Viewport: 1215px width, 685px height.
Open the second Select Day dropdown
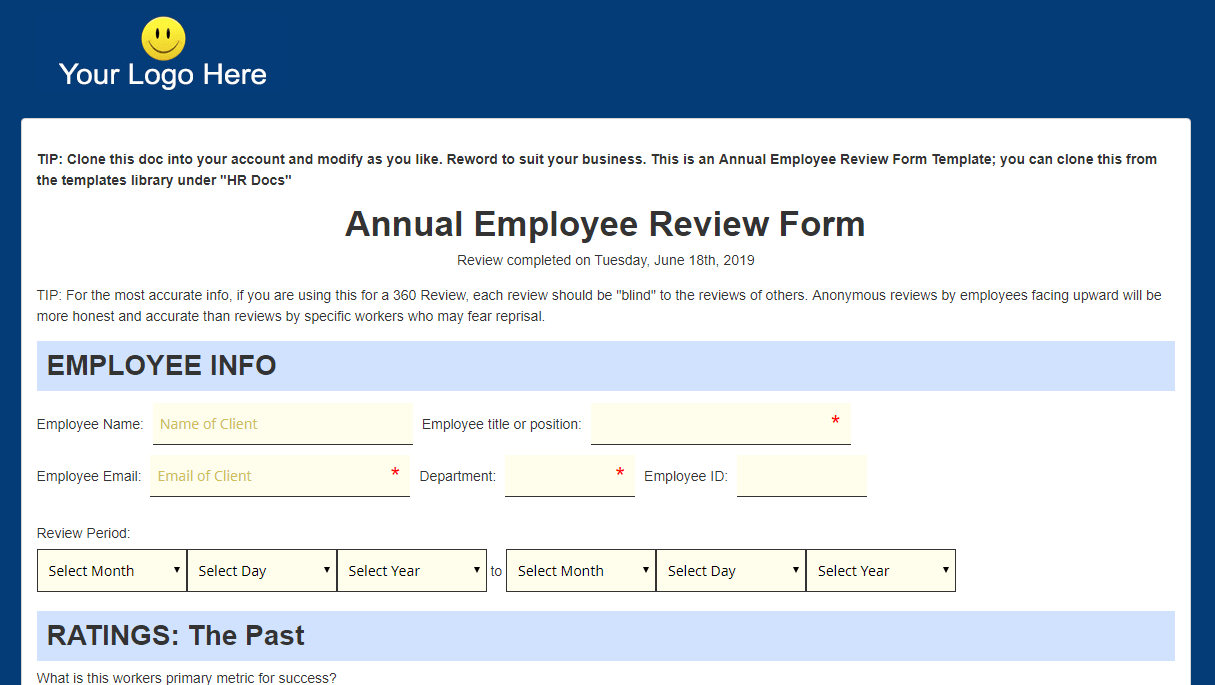tap(730, 570)
